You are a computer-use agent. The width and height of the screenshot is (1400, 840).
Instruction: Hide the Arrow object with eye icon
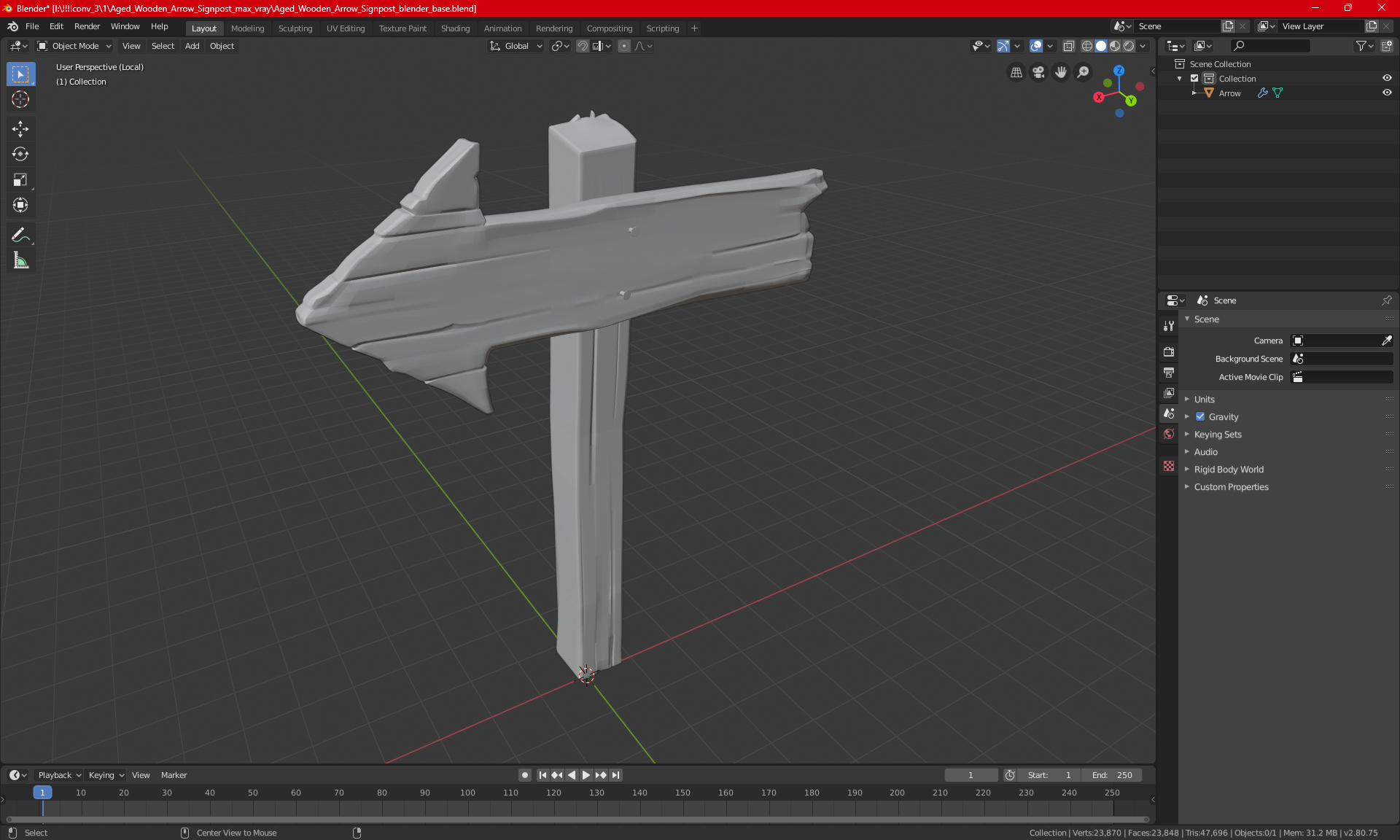(1387, 93)
